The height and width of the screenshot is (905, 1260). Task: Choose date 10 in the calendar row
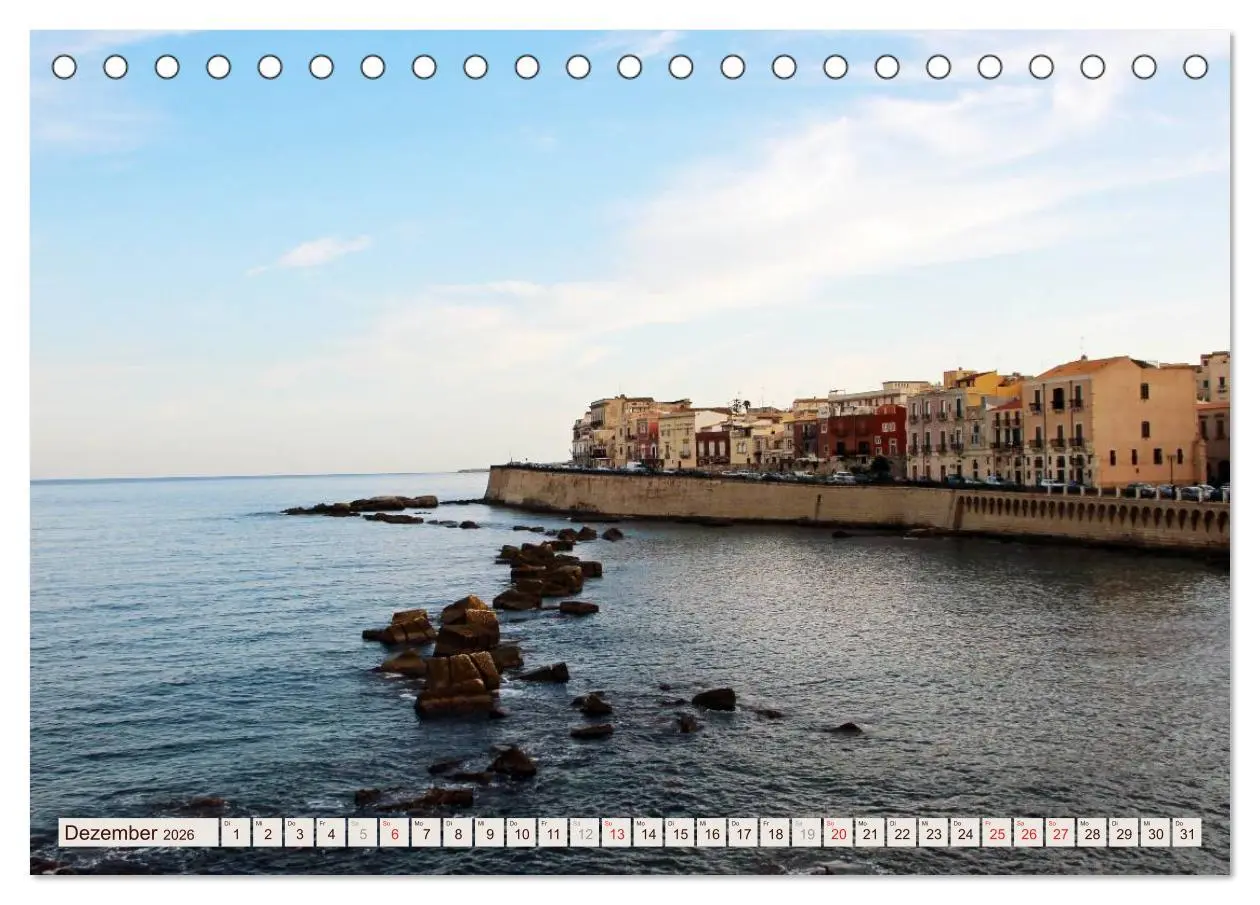pyautogui.click(x=521, y=833)
